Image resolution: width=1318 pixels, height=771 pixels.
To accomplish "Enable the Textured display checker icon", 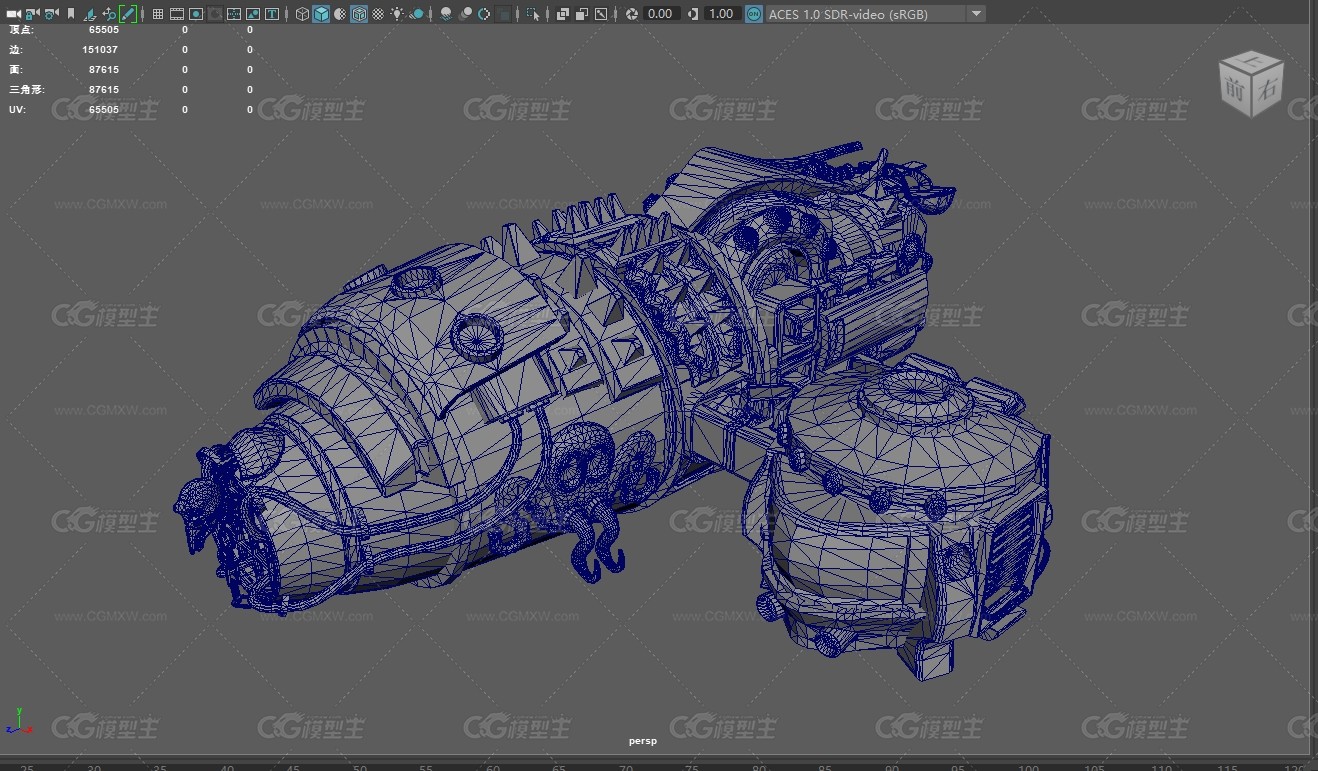I will pos(378,14).
